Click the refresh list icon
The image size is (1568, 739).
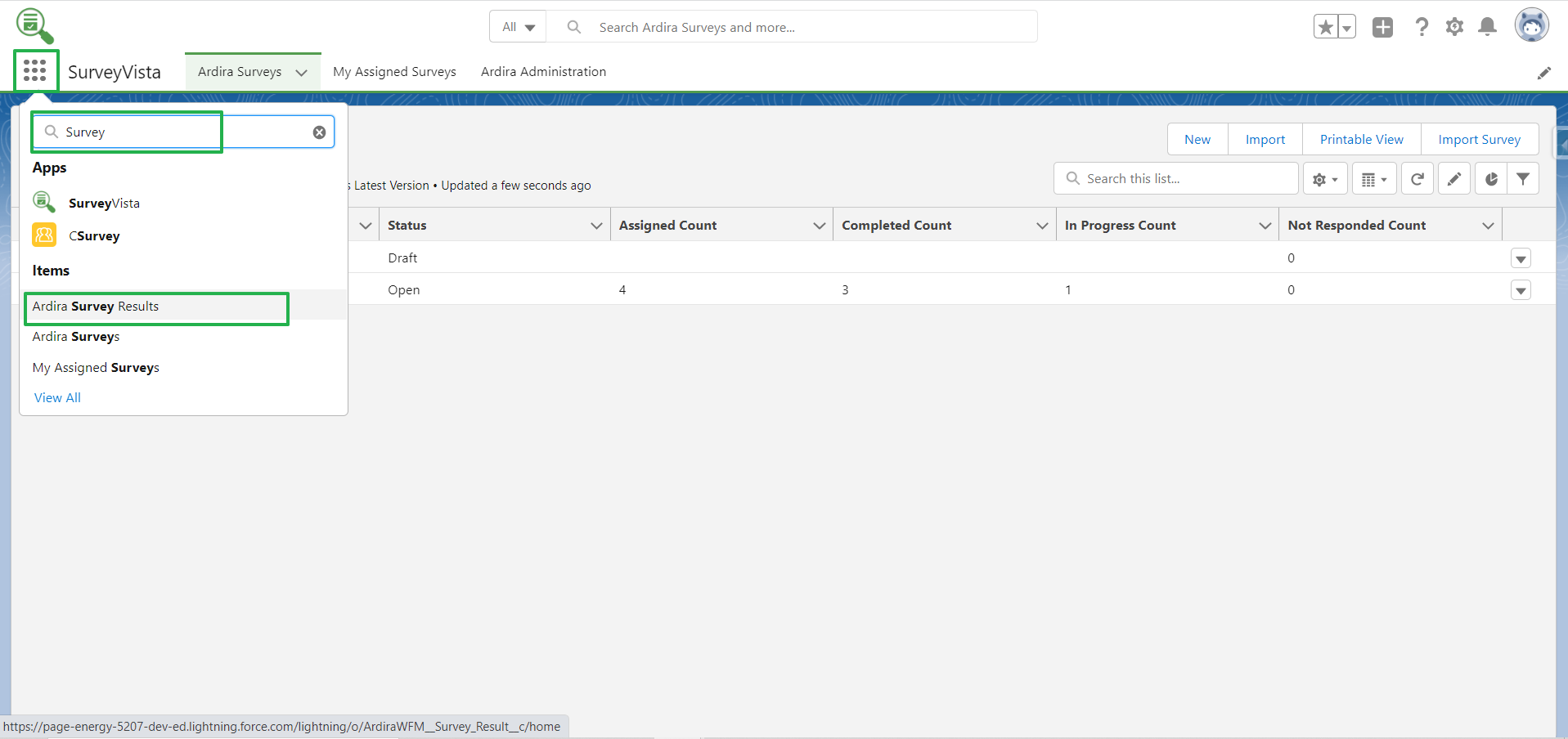click(x=1417, y=179)
